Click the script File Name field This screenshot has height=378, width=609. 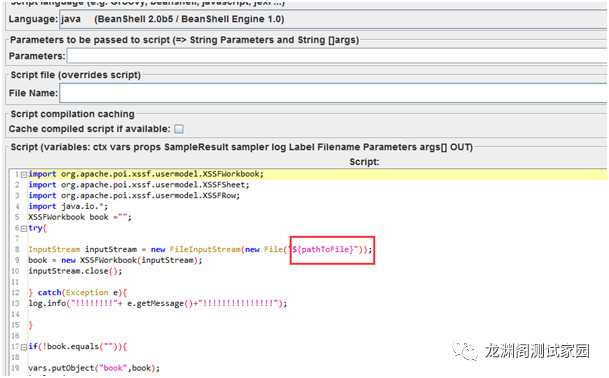[x=333, y=93]
